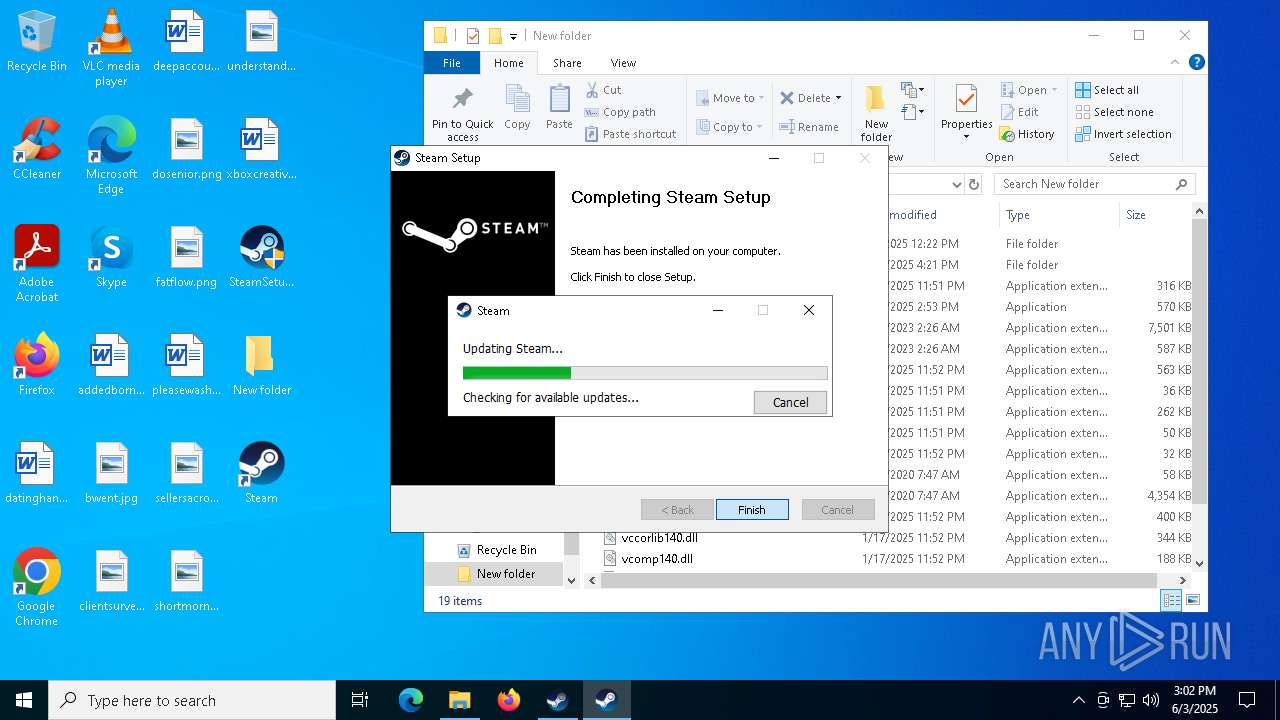Click Copy path in the Explorer ribbon
Screen dimensions: 1280x720
[620, 112]
